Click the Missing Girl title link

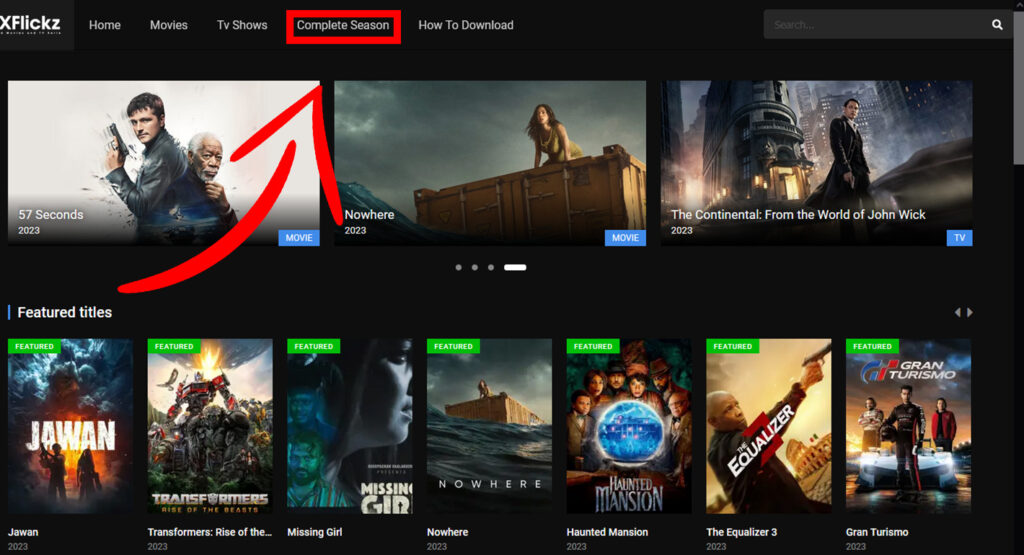[x=315, y=532]
